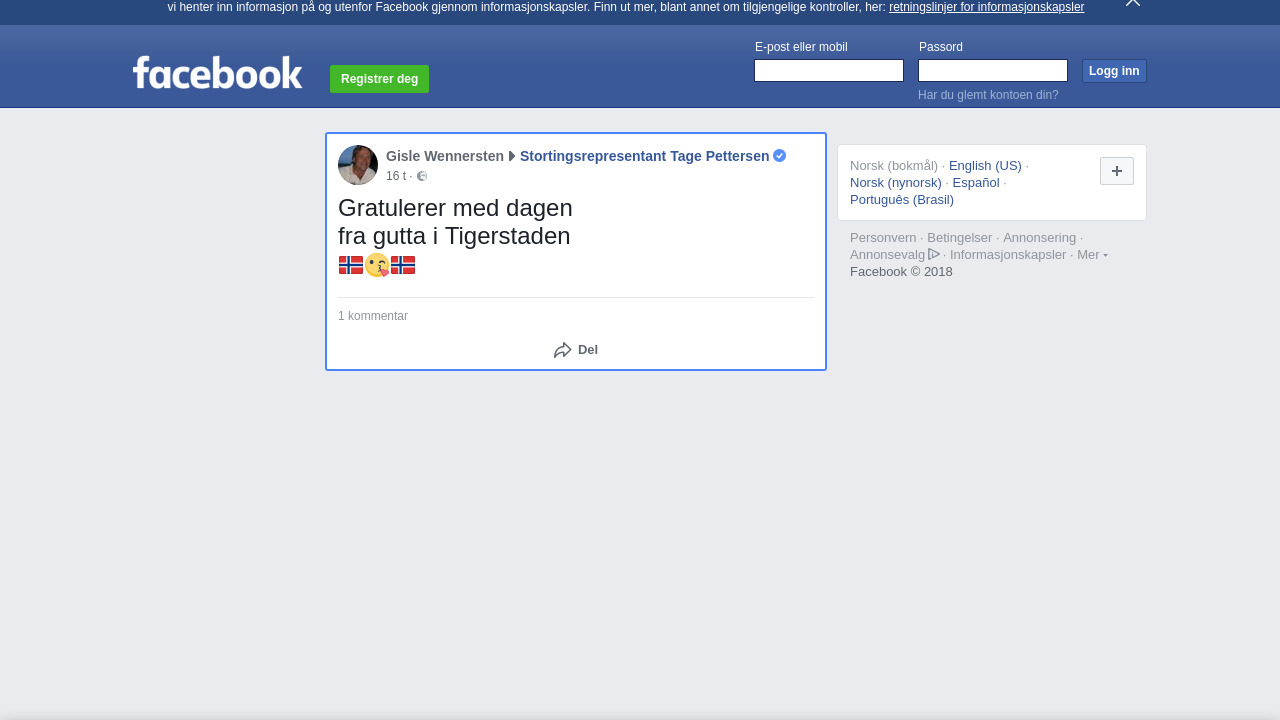Switch language to English (US)
The height and width of the screenshot is (720, 1280).
coord(985,166)
